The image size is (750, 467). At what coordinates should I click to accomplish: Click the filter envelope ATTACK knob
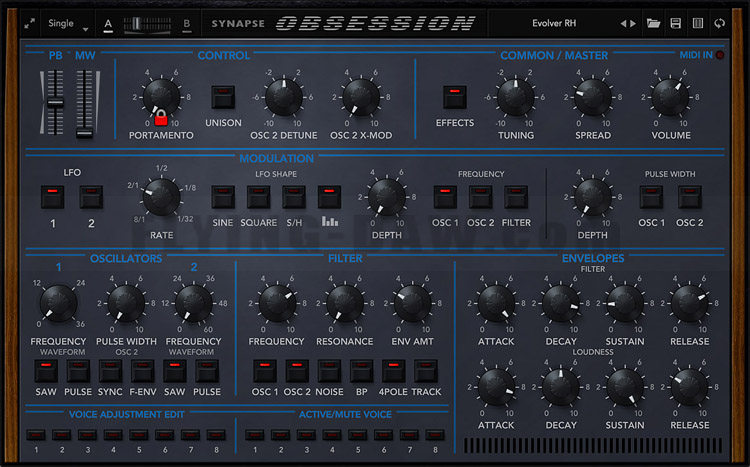pos(496,303)
